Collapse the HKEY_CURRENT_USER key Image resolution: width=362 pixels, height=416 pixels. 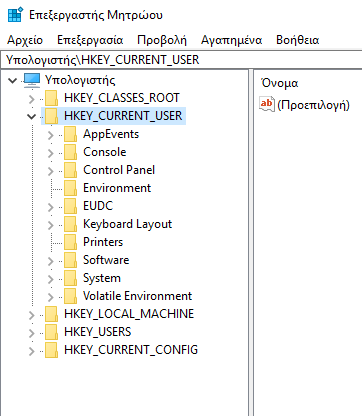[x=32, y=117]
